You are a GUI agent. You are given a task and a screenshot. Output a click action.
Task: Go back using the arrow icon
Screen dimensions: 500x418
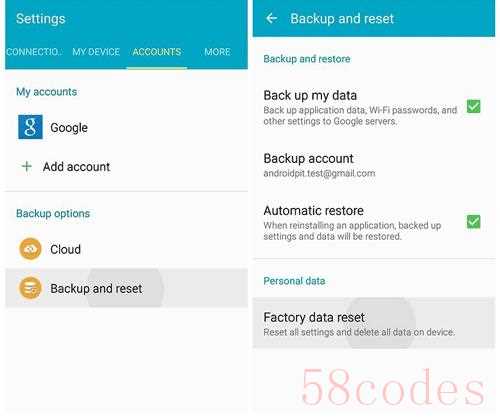[271, 18]
